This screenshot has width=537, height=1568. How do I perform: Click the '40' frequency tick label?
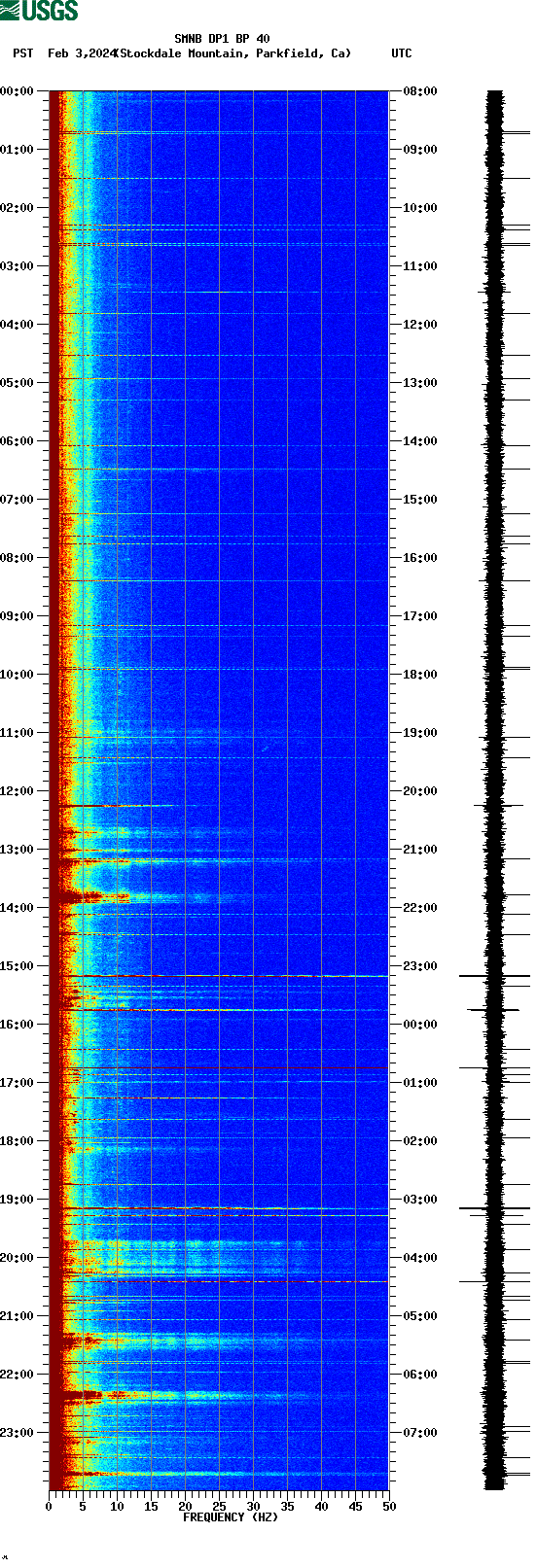(x=321, y=1507)
